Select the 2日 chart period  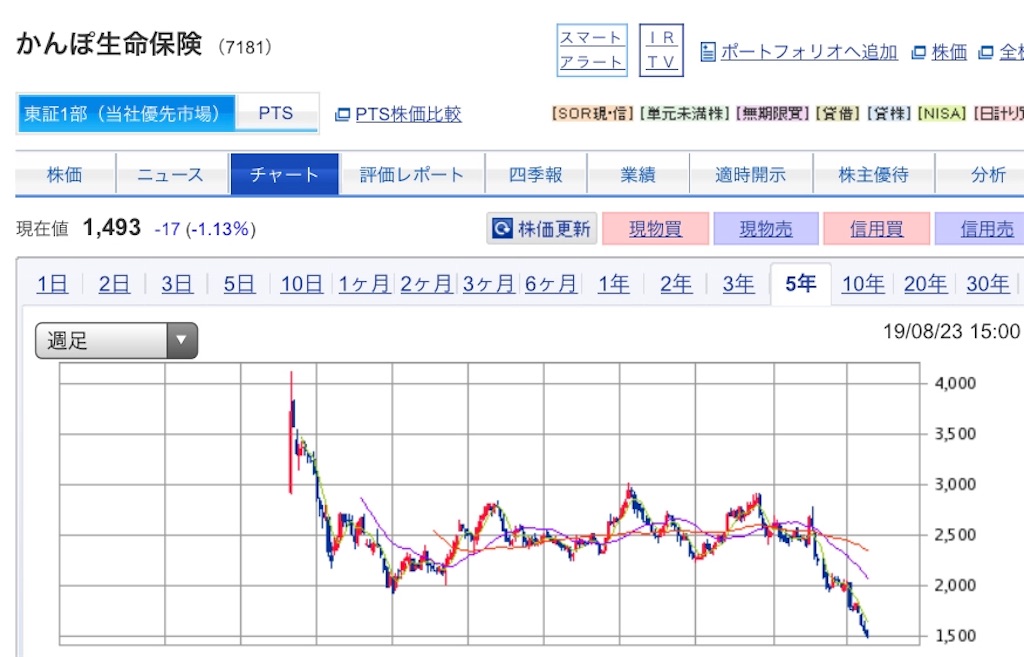(x=114, y=284)
